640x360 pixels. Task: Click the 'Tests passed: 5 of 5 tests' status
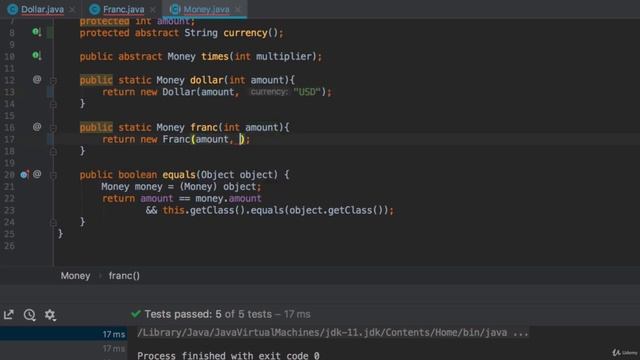[208, 314]
